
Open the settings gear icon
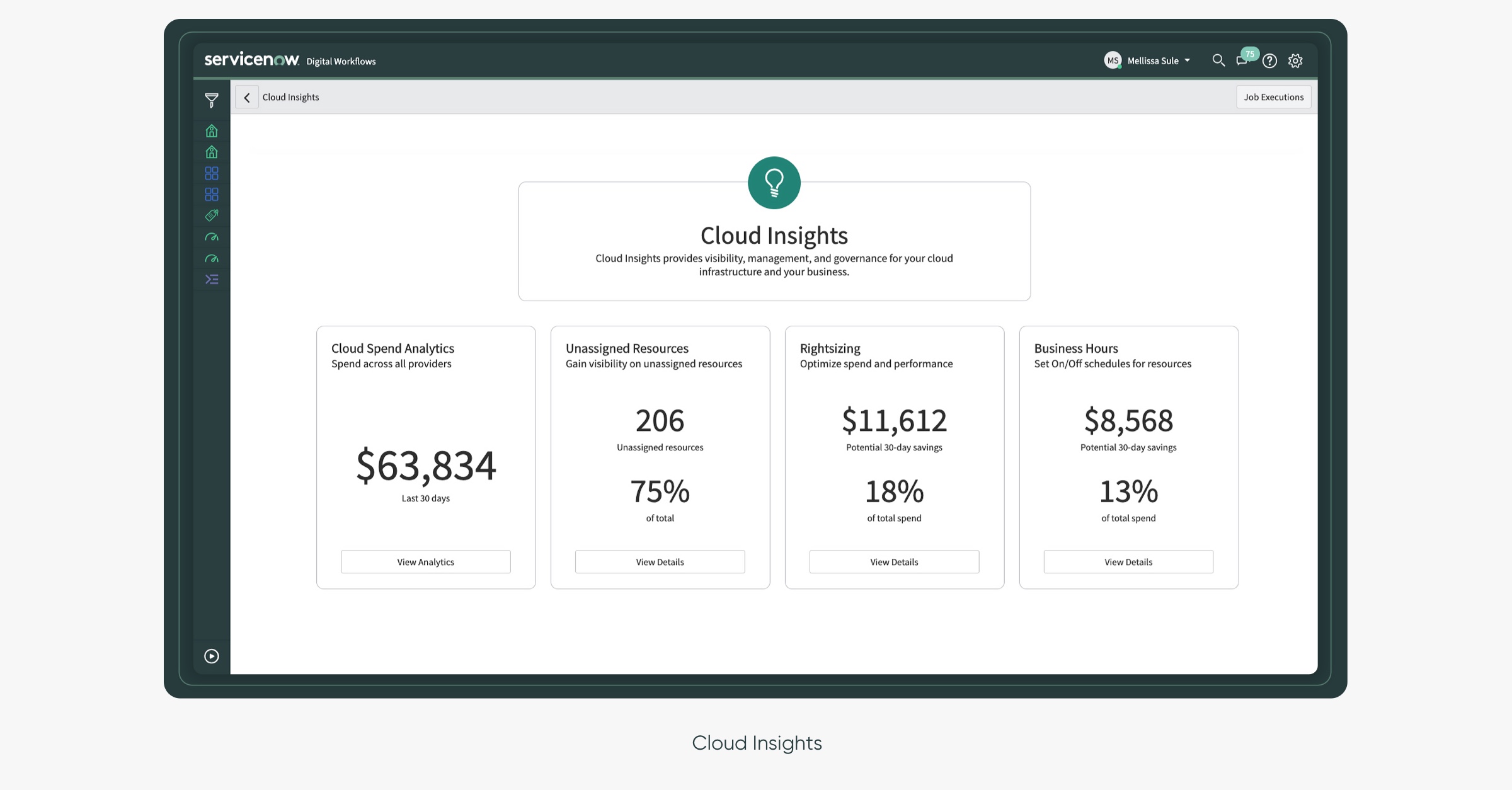(1295, 60)
